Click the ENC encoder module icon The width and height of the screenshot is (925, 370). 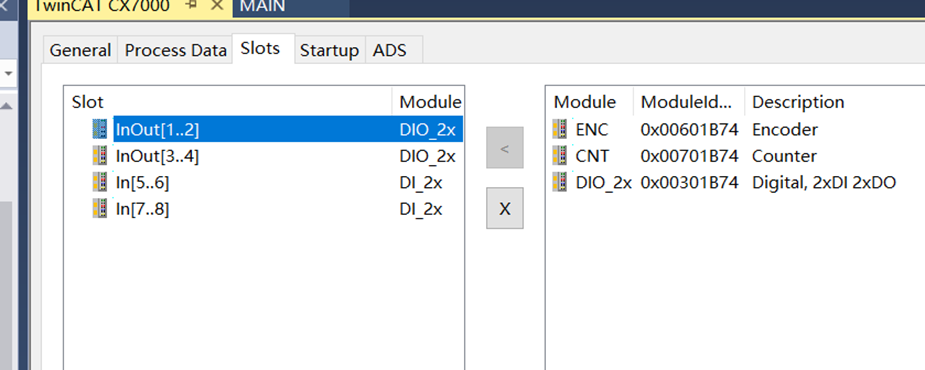tap(559, 129)
